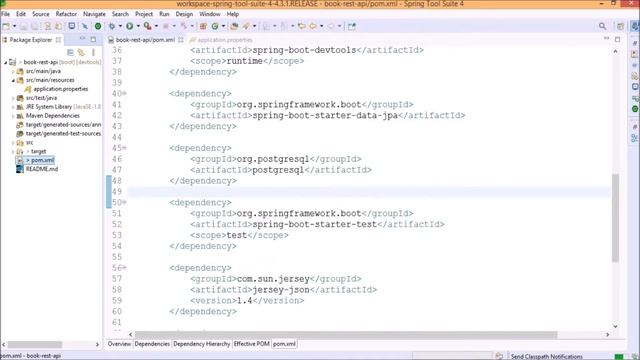This screenshot has height=360, width=640.
Task: Switch to the Effective POM tab
Action: [x=251, y=344]
